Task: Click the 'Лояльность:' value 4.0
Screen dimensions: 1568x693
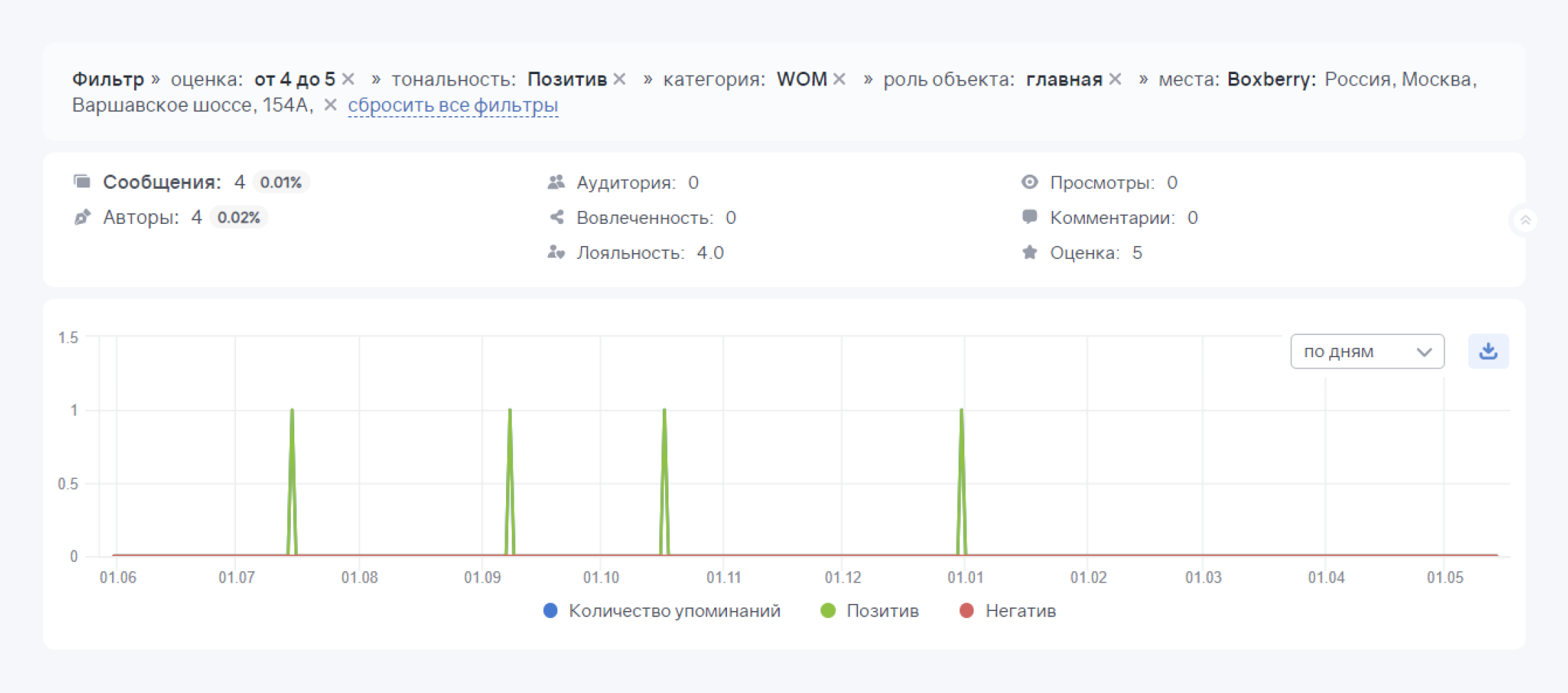Action: [x=711, y=253]
